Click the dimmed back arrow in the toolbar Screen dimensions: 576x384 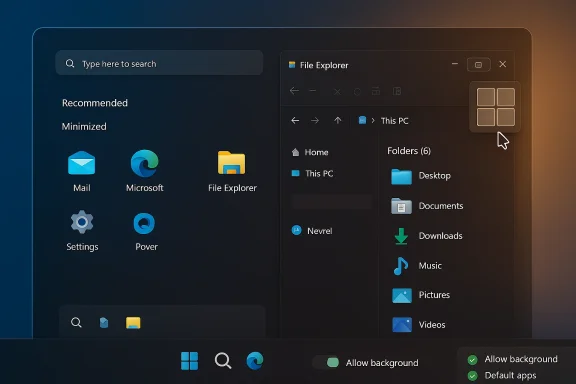coord(294,91)
